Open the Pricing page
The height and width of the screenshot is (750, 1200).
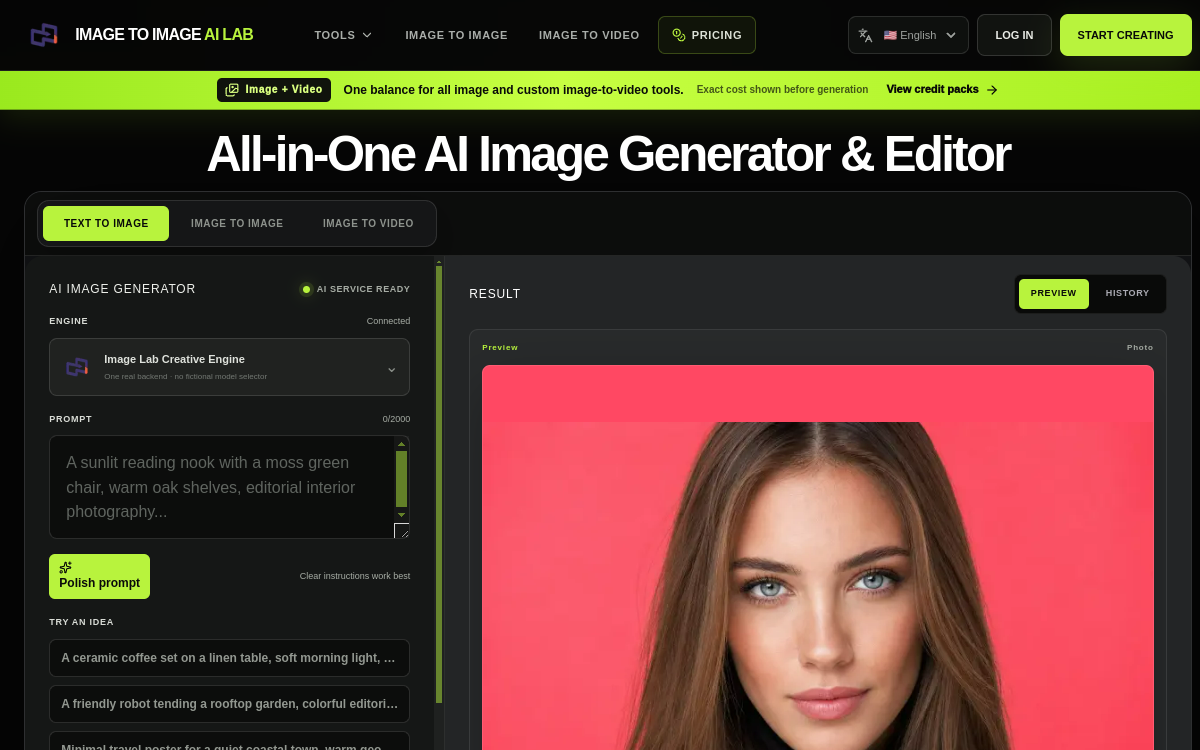click(x=707, y=35)
